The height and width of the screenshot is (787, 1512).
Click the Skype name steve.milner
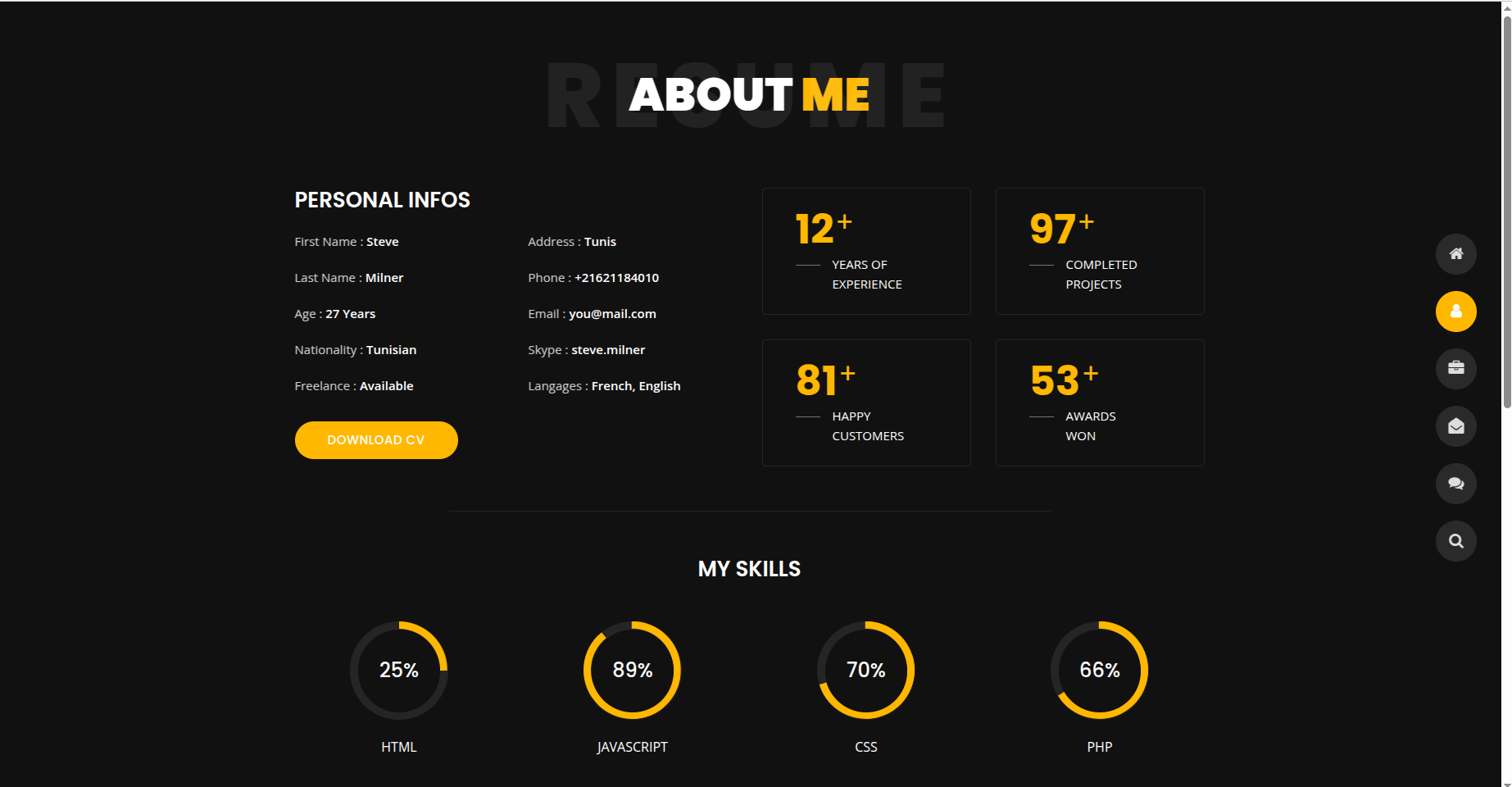[608, 350]
